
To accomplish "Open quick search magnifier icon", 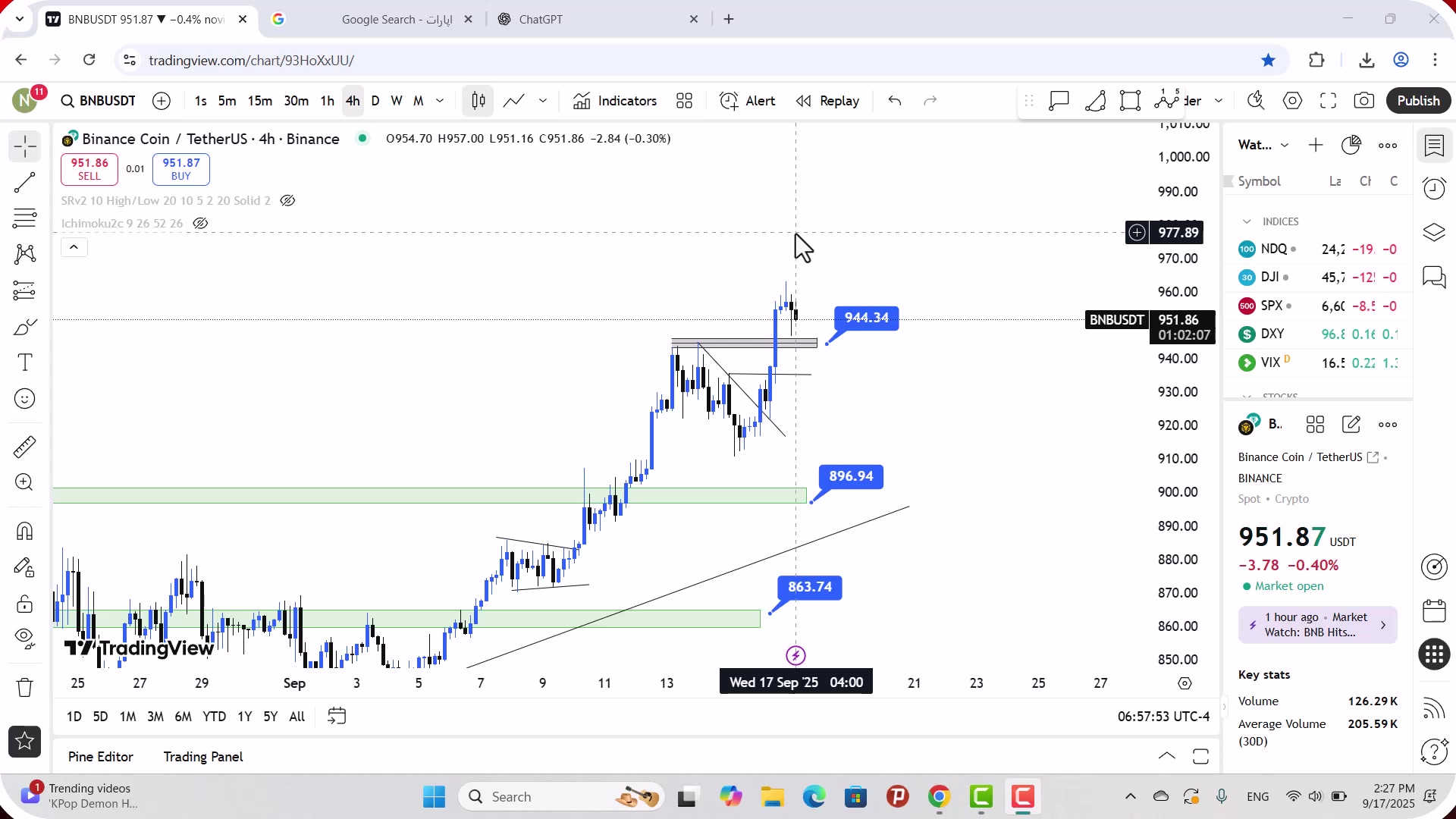I will point(1256,101).
